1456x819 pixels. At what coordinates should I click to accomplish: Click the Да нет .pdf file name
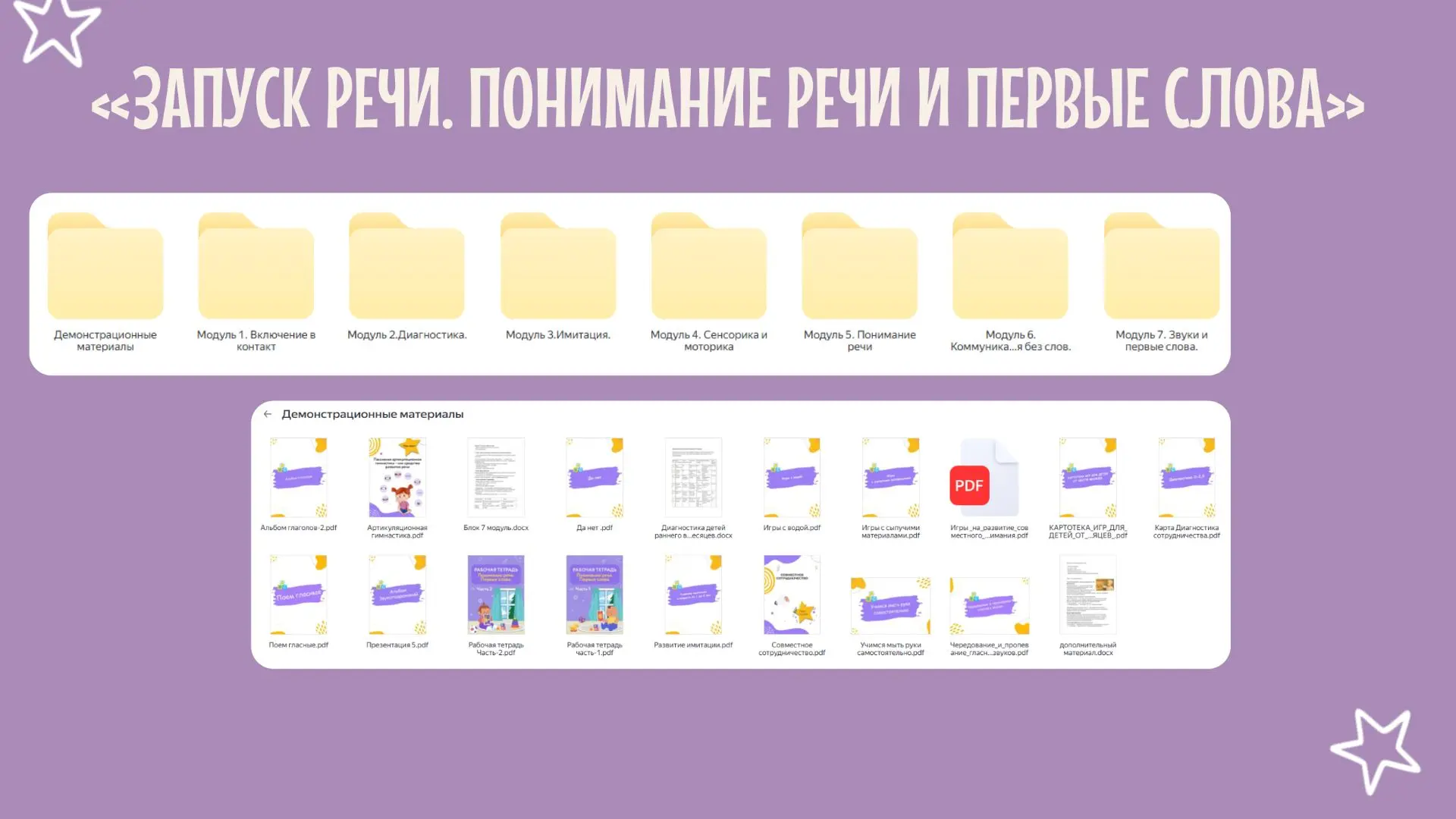pyautogui.click(x=595, y=528)
